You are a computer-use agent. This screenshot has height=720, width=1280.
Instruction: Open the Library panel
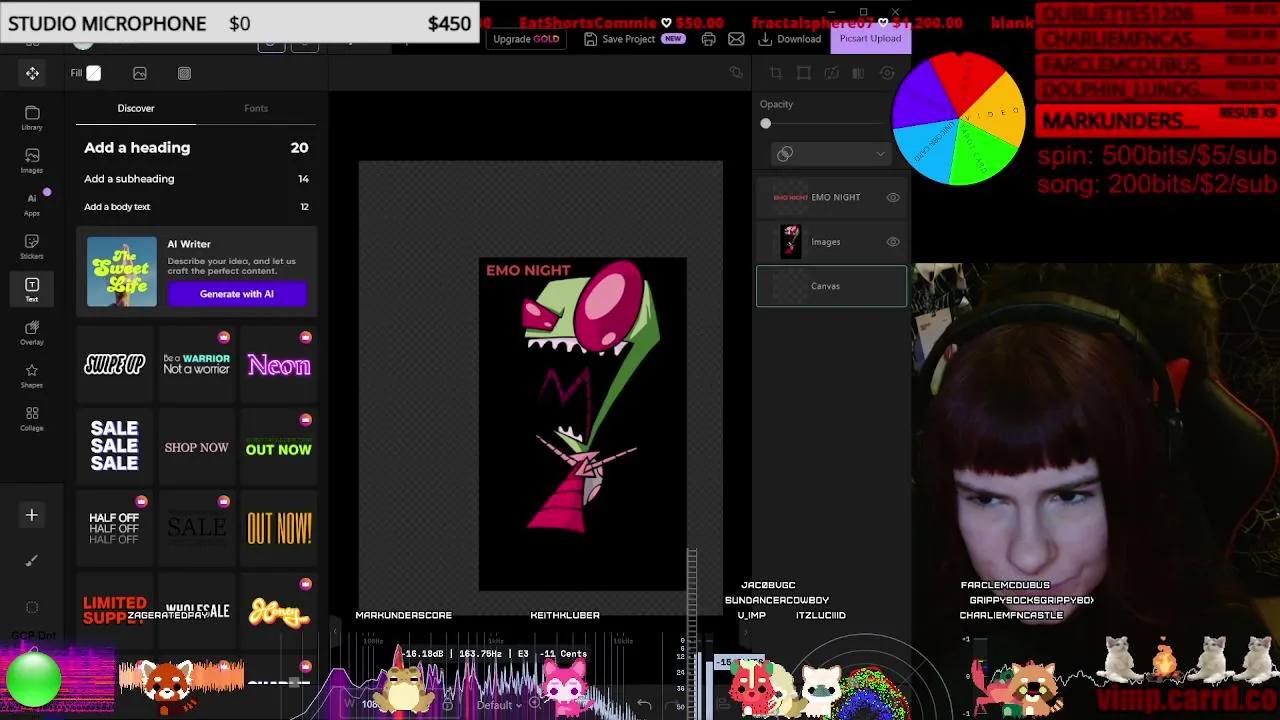(32, 118)
